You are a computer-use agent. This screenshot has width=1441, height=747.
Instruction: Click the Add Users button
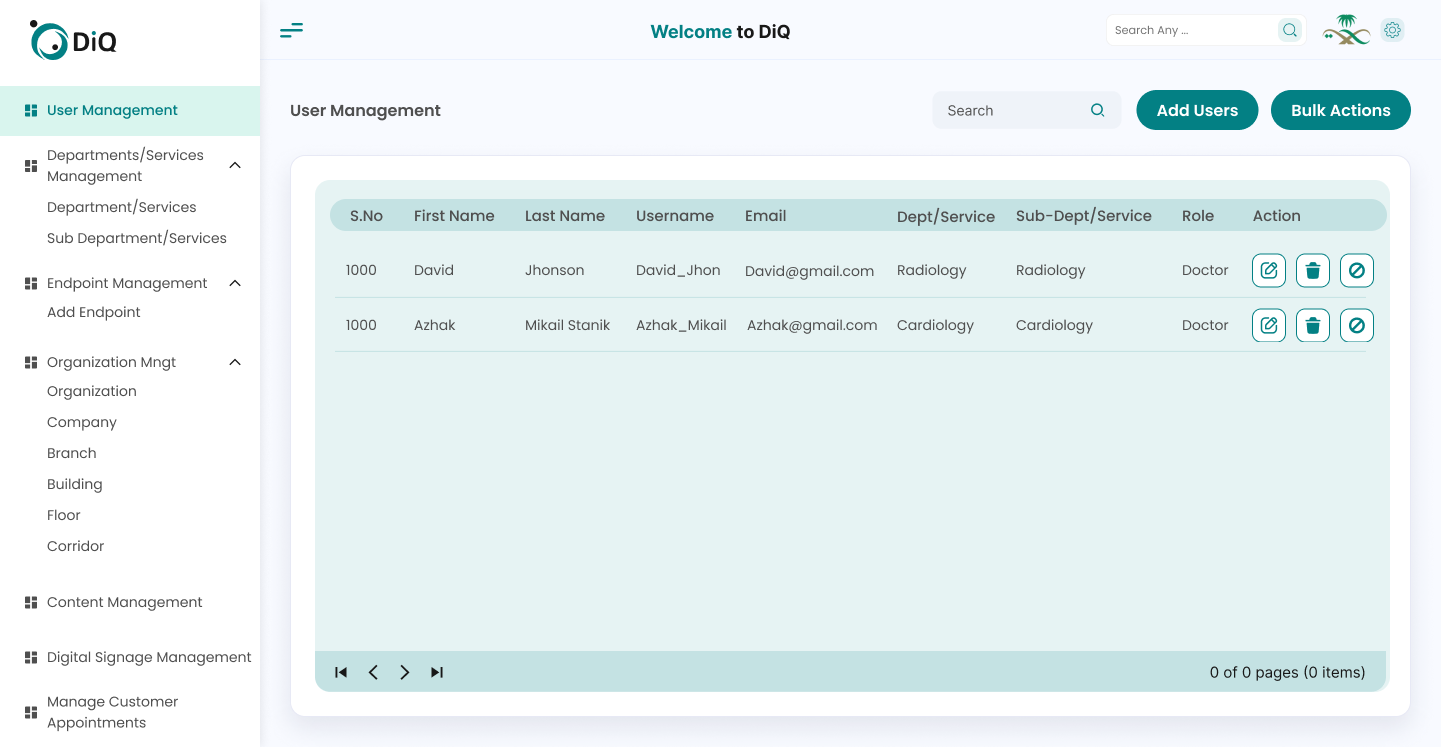(1197, 110)
